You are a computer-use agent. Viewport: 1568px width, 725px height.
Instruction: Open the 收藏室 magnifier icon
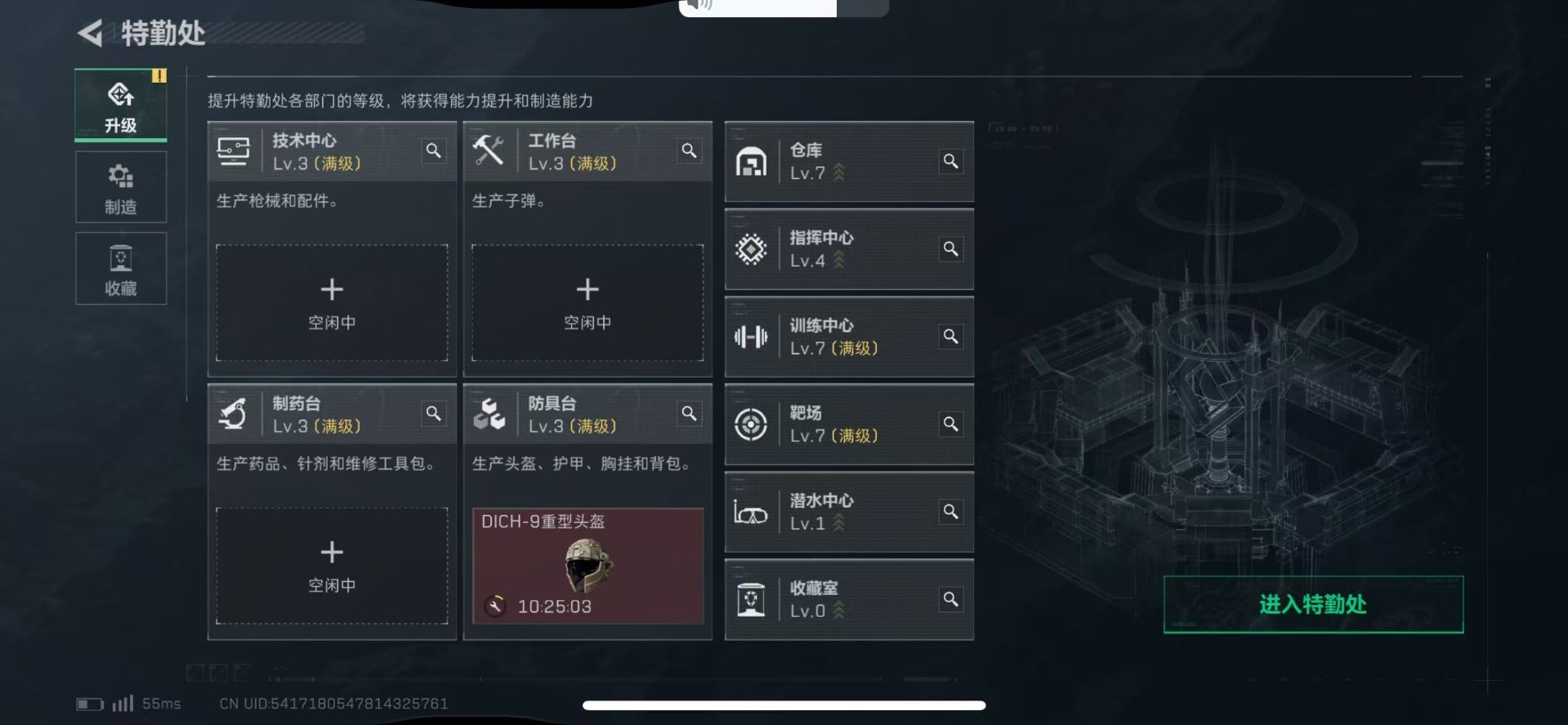[x=951, y=599]
